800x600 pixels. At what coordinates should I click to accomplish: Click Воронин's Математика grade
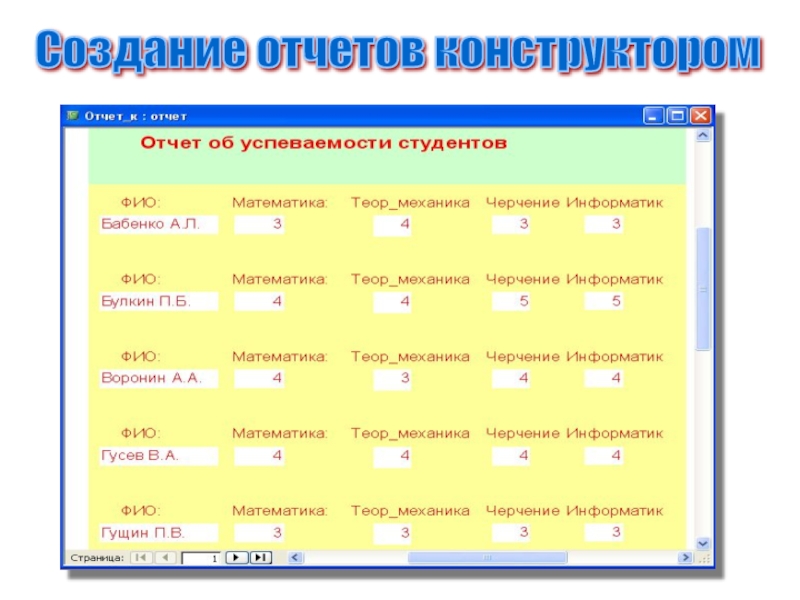tap(259, 378)
